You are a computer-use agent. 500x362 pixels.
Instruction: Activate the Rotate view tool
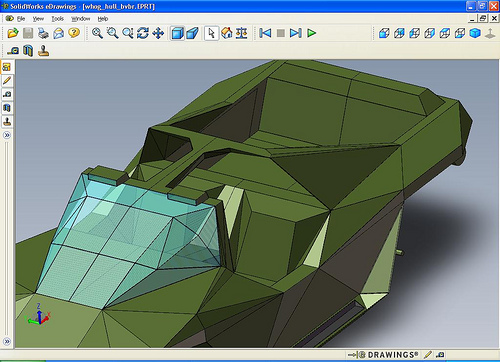tap(143, 33)
